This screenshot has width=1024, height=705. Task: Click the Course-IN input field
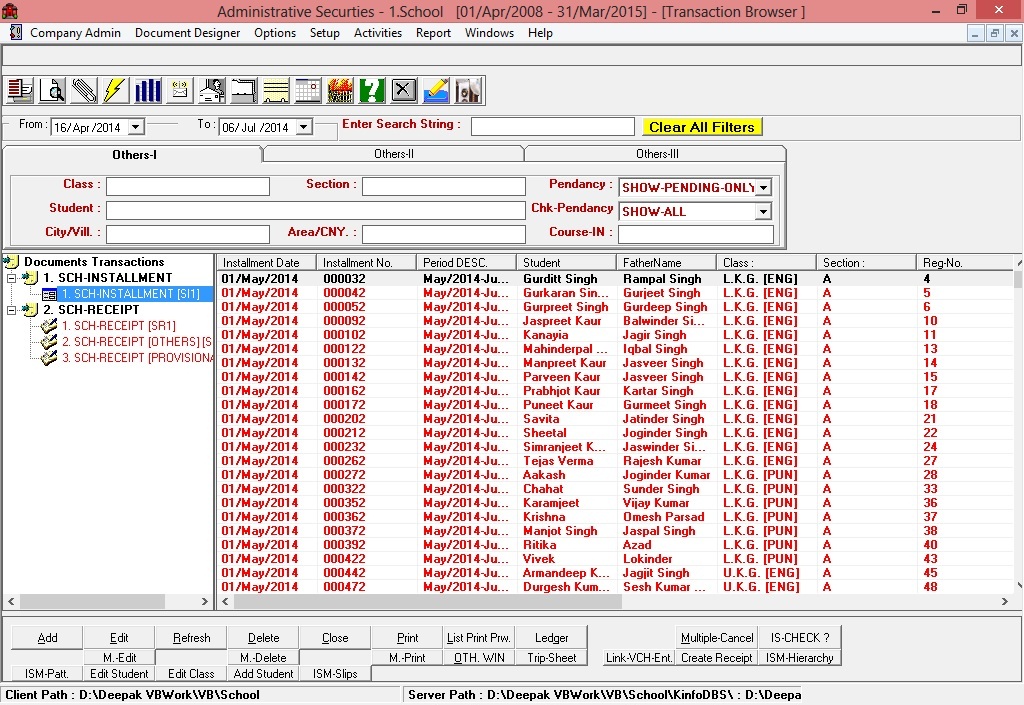point(696,234)
